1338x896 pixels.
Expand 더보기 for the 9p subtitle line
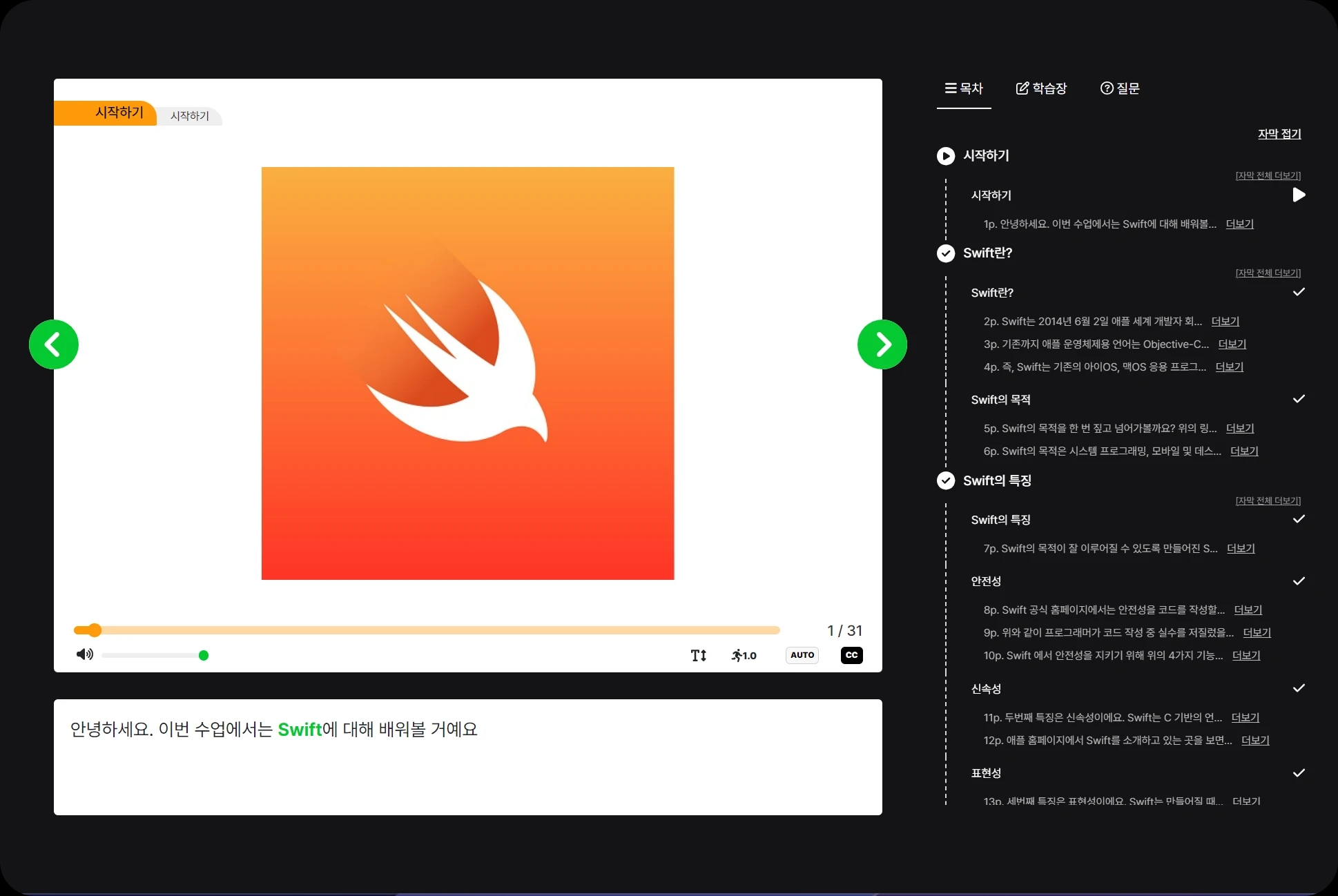(x=1257, y=633)
